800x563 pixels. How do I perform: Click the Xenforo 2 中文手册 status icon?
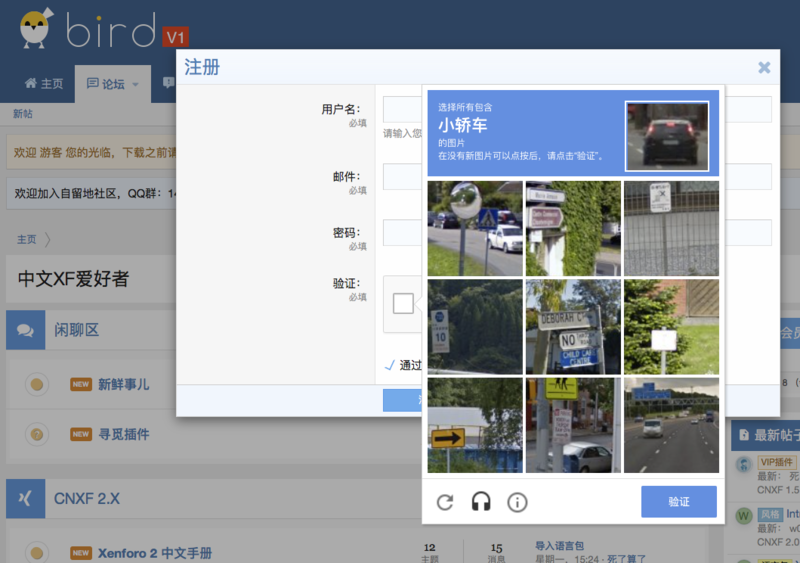37,553
